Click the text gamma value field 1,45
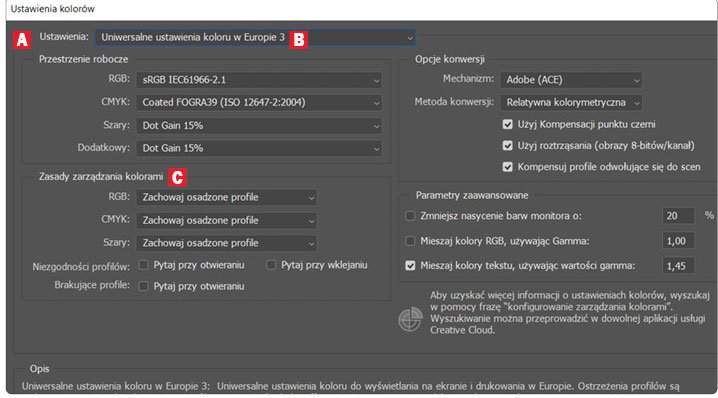718x398 pixels. pyautogui.click(x=678, y=266)
